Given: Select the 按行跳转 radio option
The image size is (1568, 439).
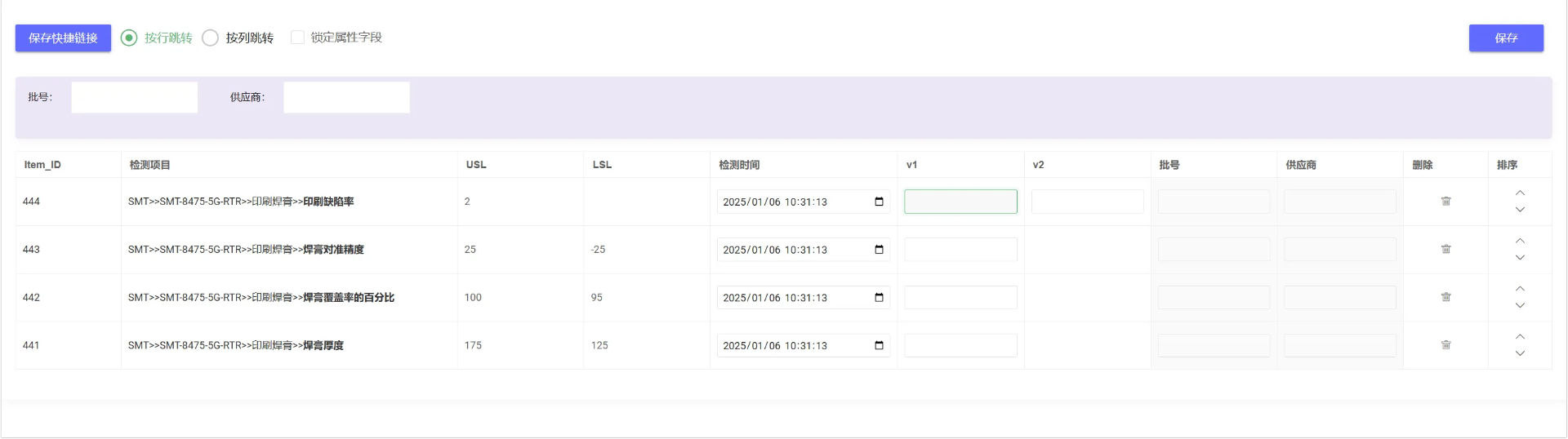Looking at the screenshot, I should click(x=129, y=38).
